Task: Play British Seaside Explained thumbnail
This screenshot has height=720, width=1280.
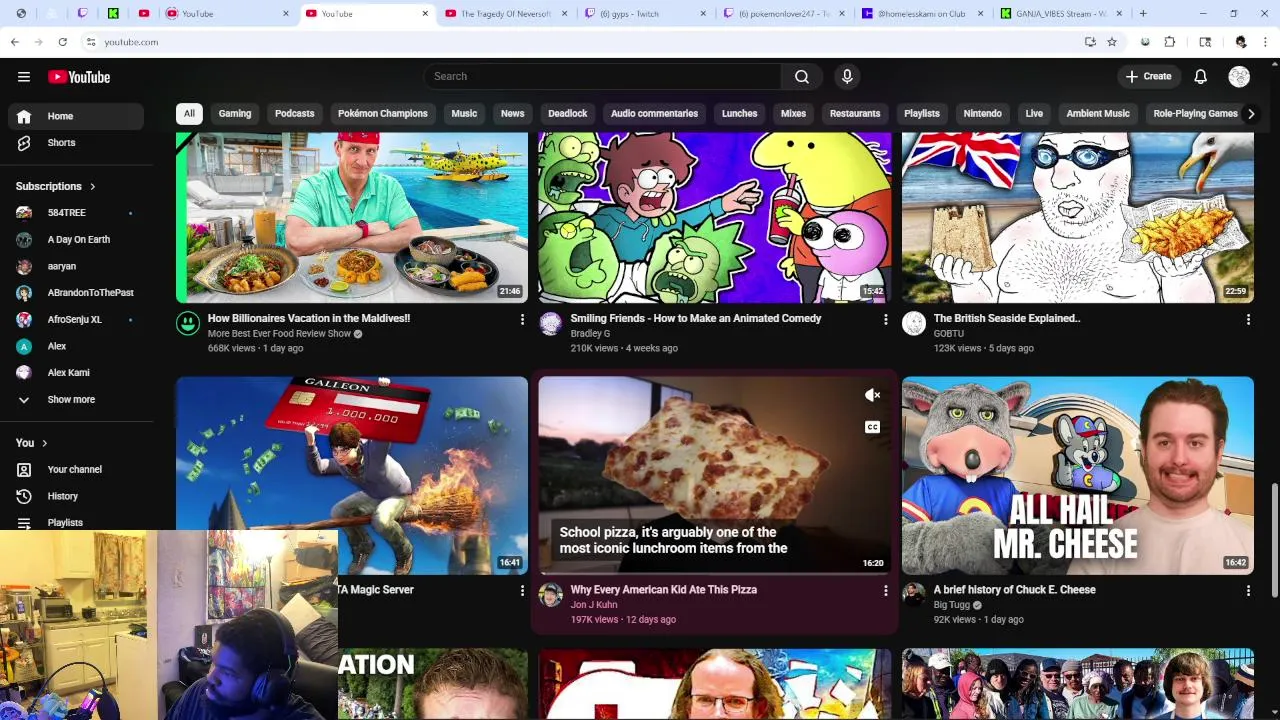Action: coord(1078,217)
